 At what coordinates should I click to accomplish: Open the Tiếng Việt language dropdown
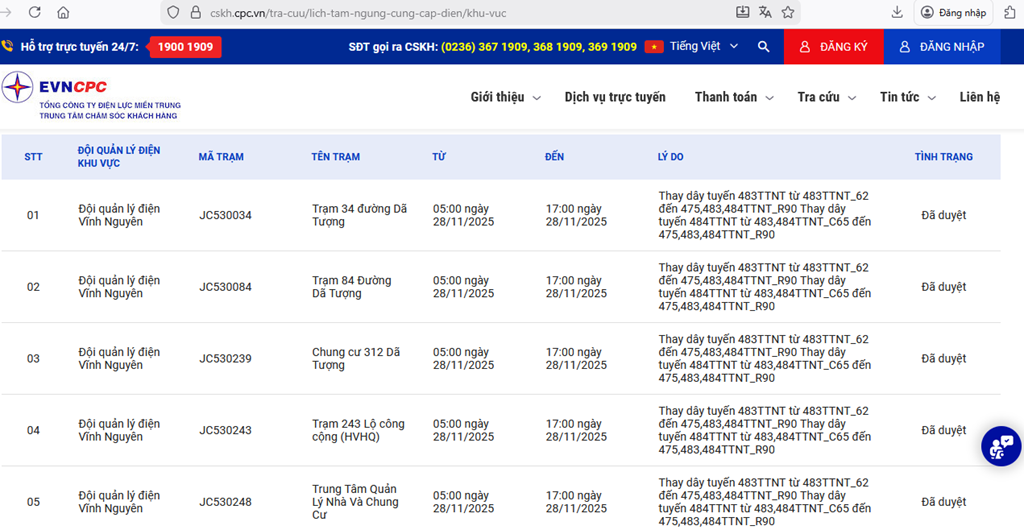(x=704, y=47)
